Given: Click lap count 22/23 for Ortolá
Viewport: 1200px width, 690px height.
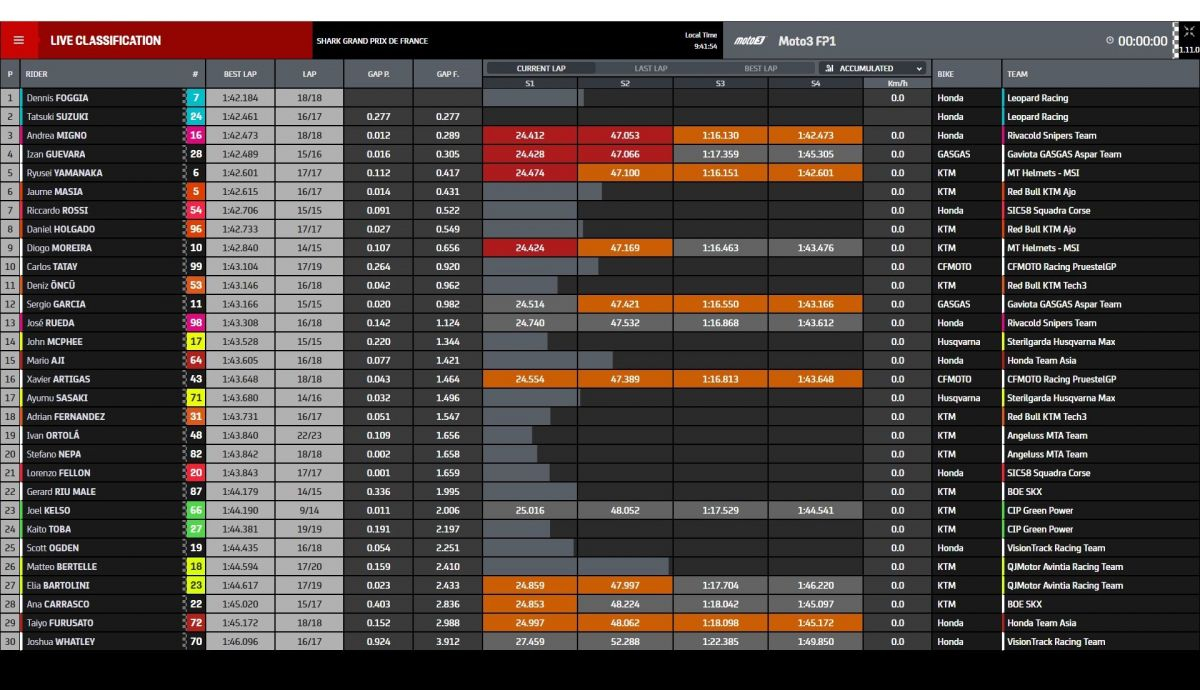Looking at the screenshot, I should pos(310,436).
